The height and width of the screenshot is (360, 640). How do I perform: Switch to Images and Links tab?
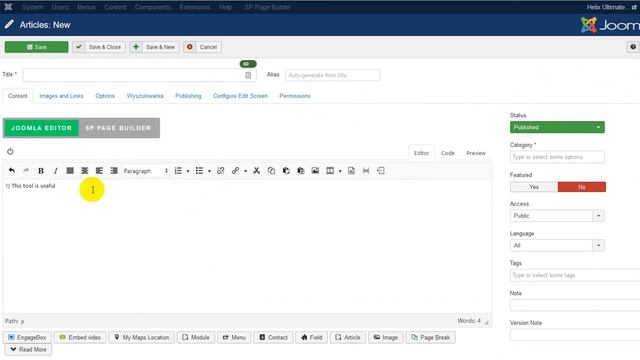click(x=61, y=96)
